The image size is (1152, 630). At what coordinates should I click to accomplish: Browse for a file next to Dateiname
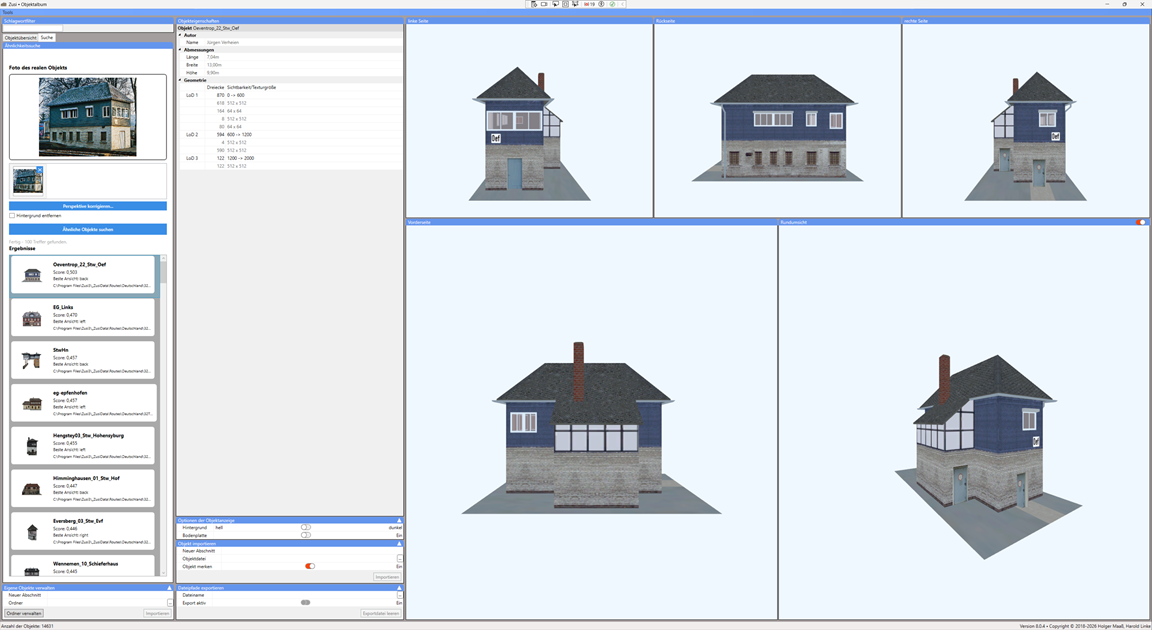click(x=400, y=595)
